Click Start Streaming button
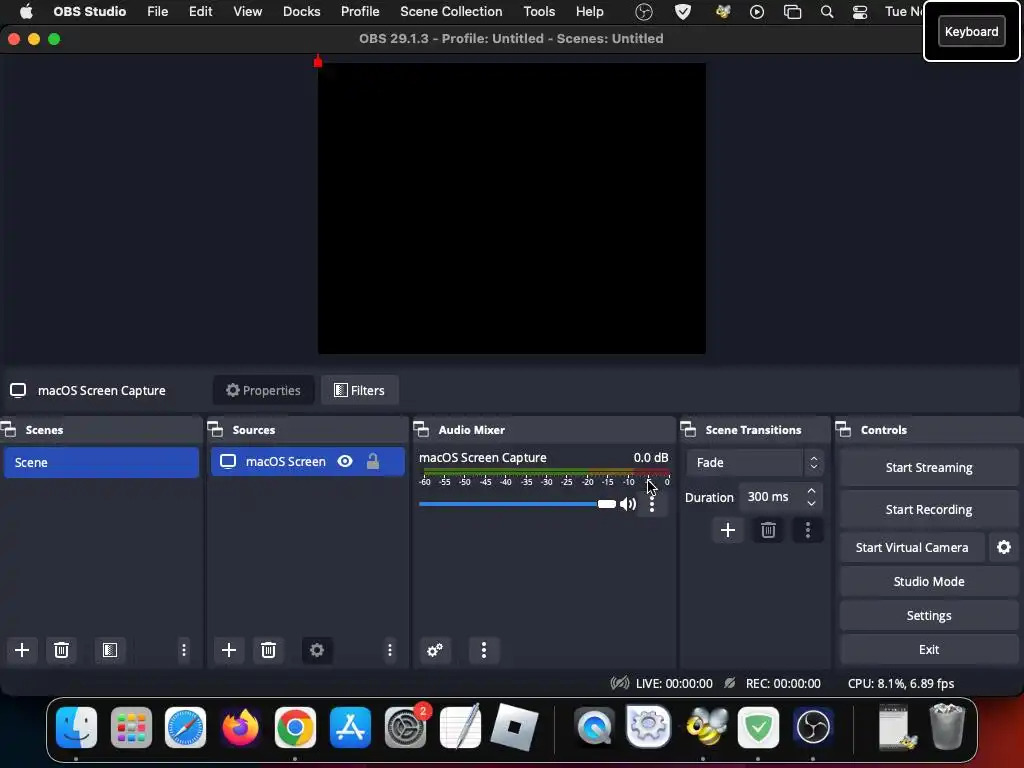 (x=929, y=468)
